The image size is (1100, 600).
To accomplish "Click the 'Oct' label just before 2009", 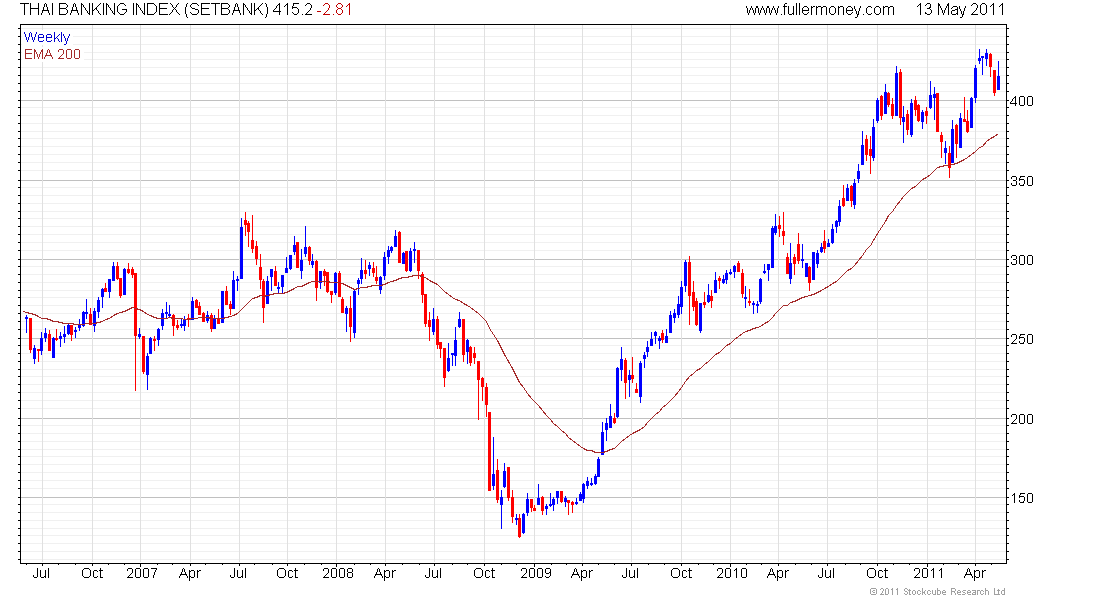I will [484, 573].
